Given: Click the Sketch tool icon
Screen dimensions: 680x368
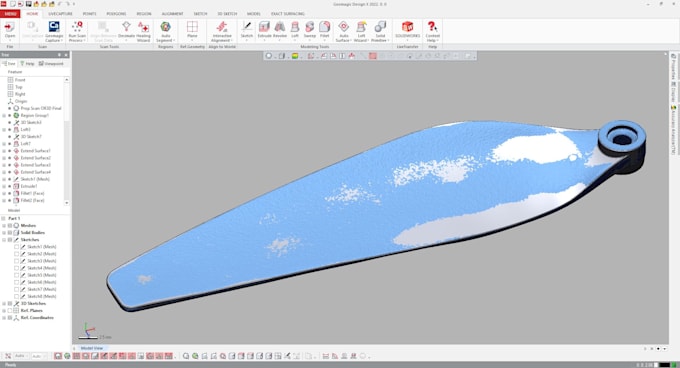Looking at the screenshot, I should (x=246, y=27).
